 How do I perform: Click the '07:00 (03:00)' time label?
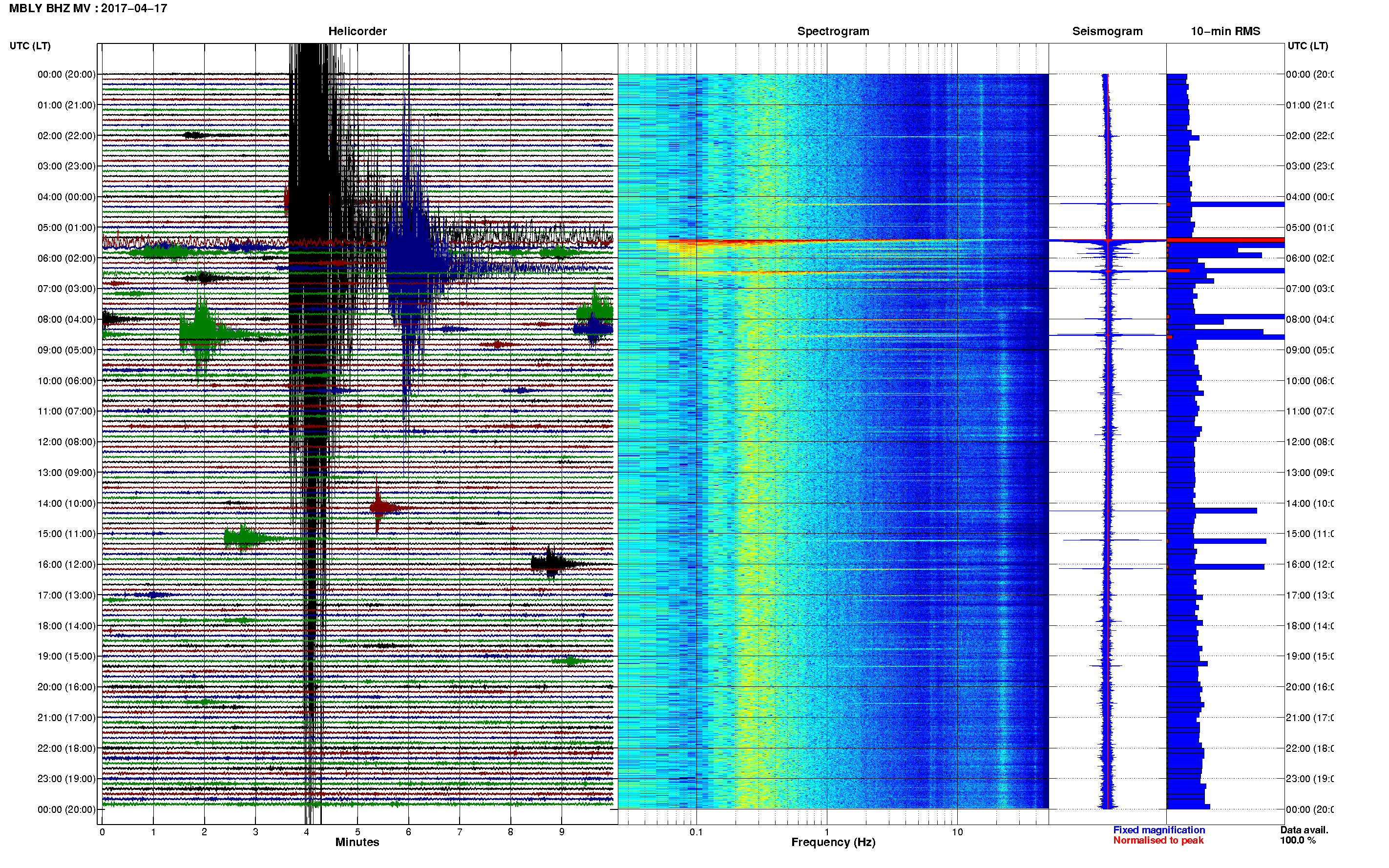[66, 288]
